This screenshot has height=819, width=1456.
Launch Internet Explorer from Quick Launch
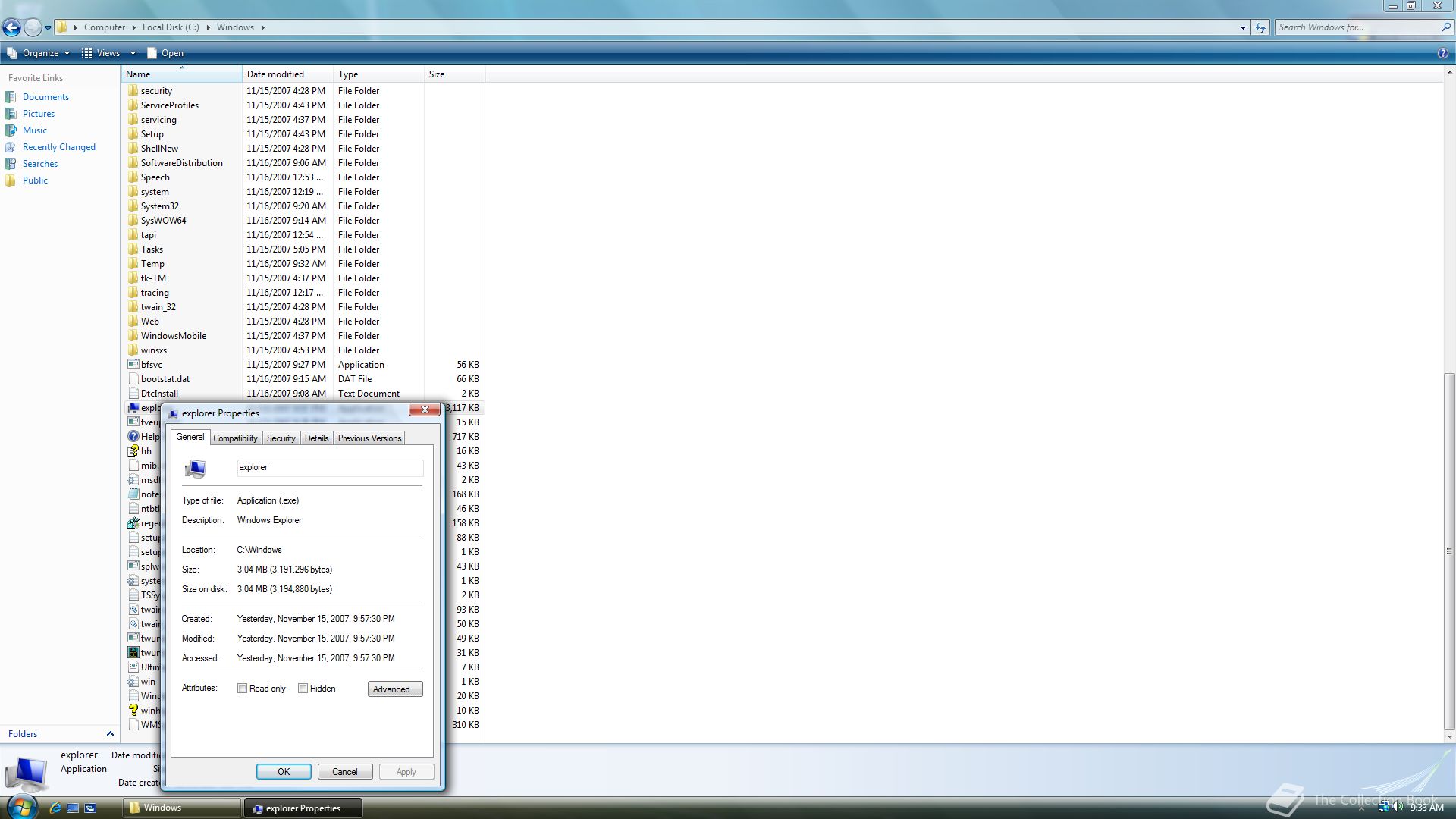tap(55, 808)
